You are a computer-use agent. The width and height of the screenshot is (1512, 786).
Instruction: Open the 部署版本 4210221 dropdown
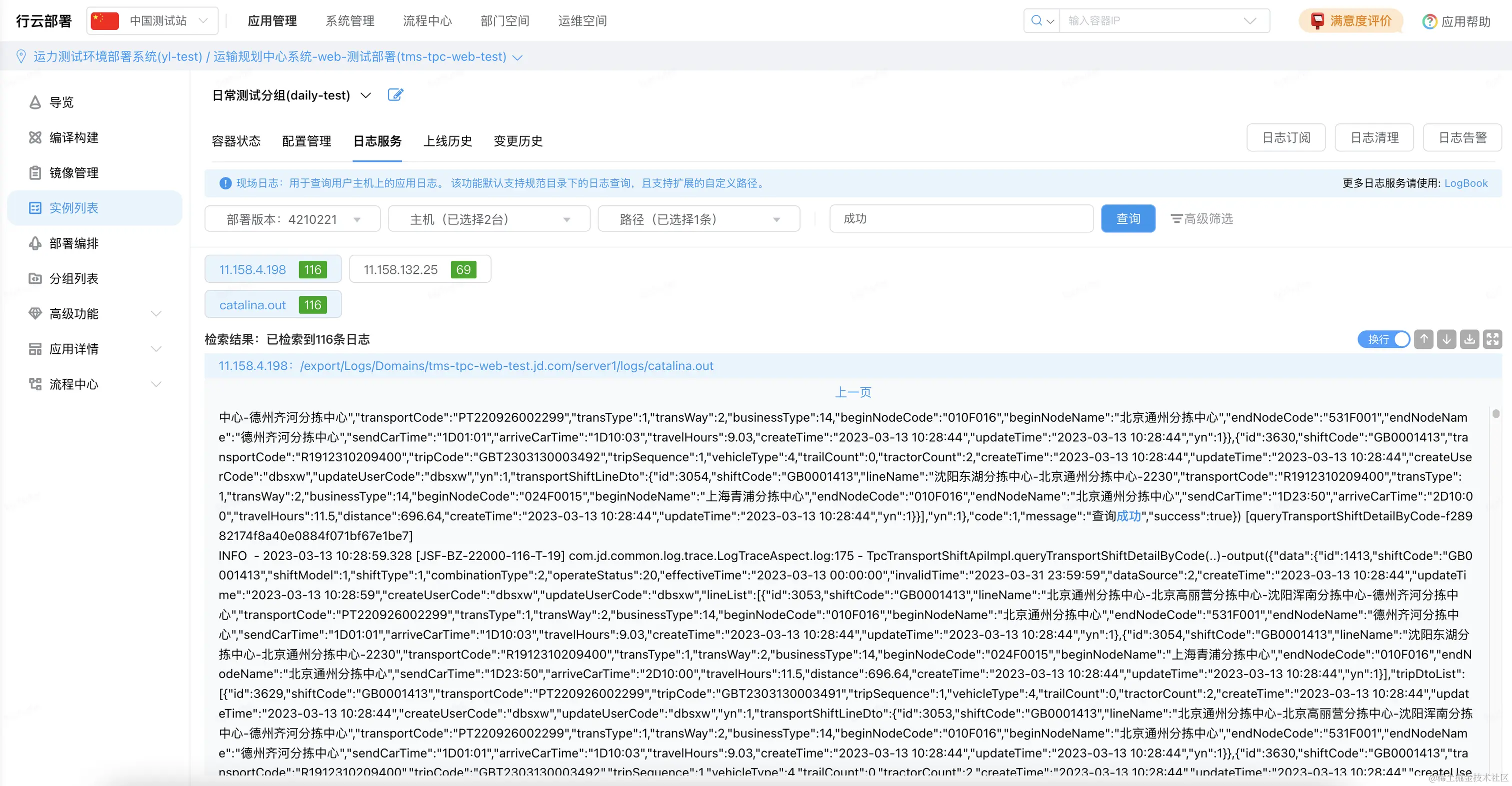point(292,219)
